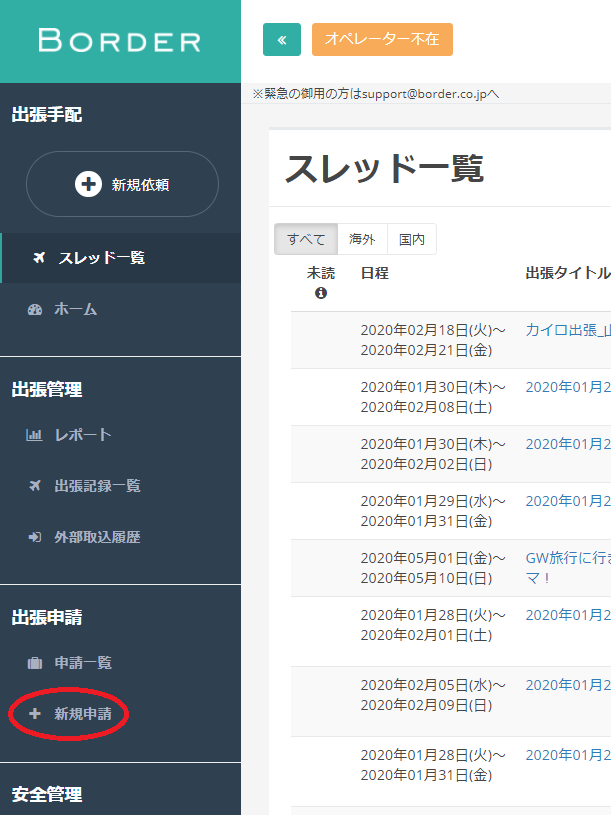Viewport: 611px width, 815px height.
Task: Click the dashboard icon beside ホーム
Action: pyautogui.click(x=35, y=310)
